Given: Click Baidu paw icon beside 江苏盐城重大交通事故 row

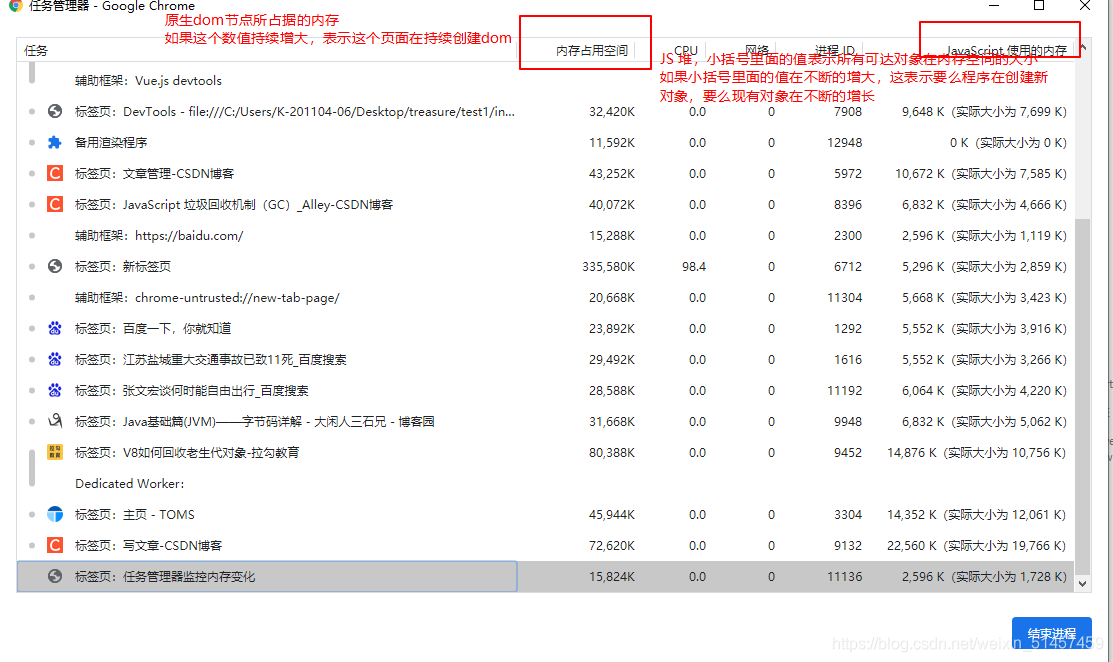Looking at the screenshot, I should [x=55, y=359].
